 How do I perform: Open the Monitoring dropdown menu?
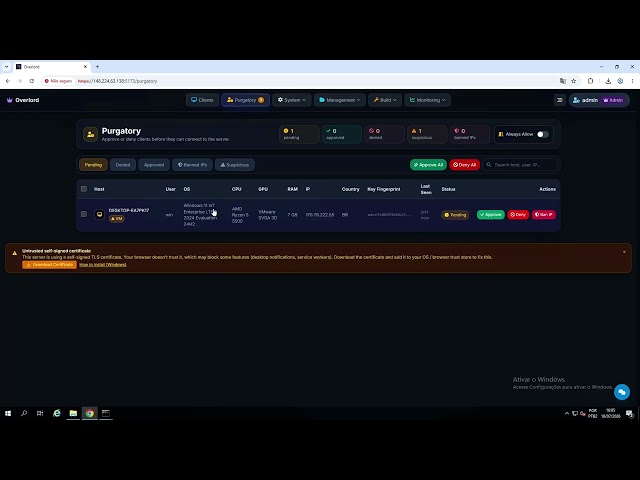coord(427,100)
